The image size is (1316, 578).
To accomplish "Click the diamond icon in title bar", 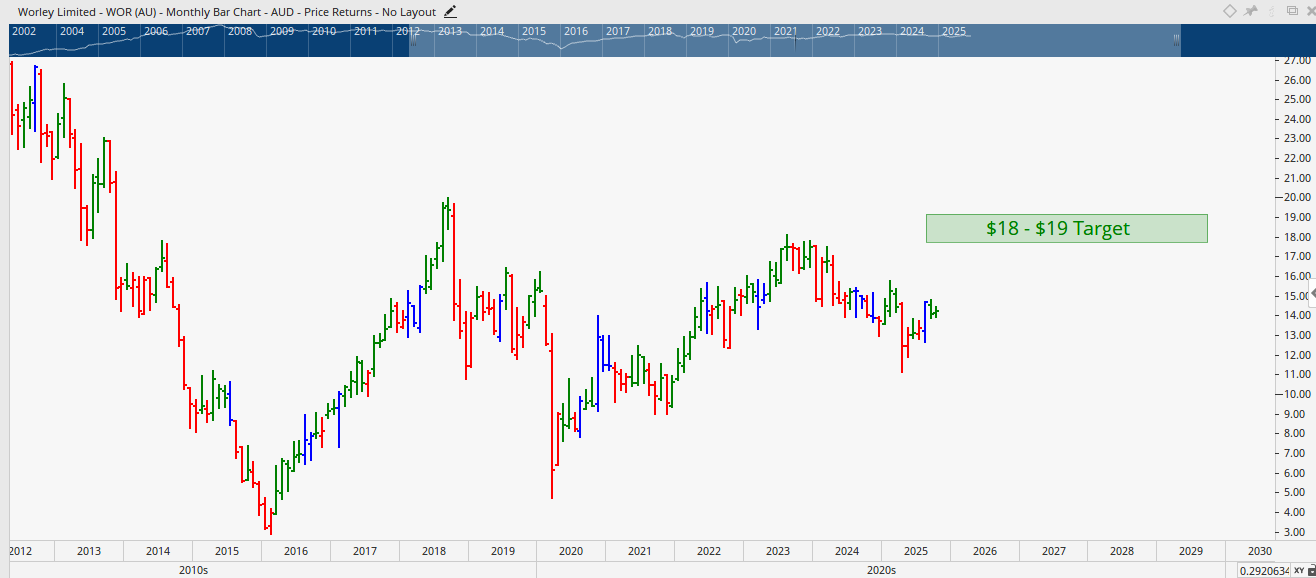I will point(1230,11).
